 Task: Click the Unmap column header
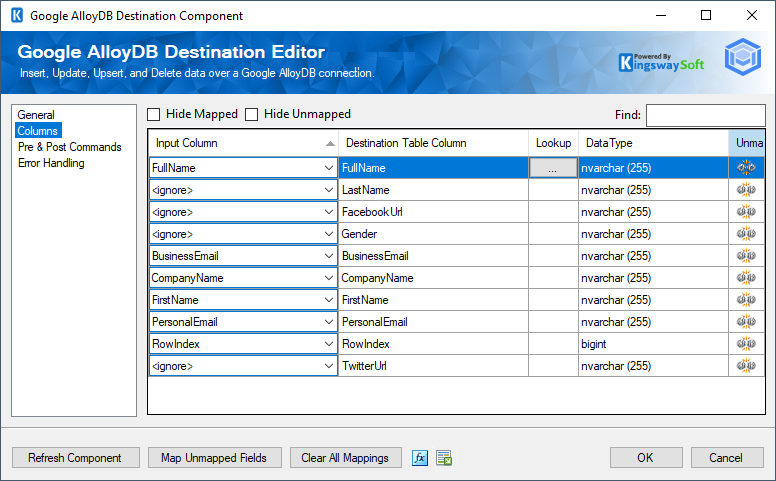point(746,143)
